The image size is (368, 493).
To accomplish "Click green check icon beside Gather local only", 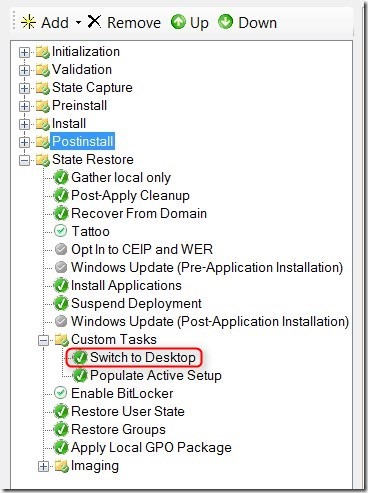I will (x=61, y=178).
